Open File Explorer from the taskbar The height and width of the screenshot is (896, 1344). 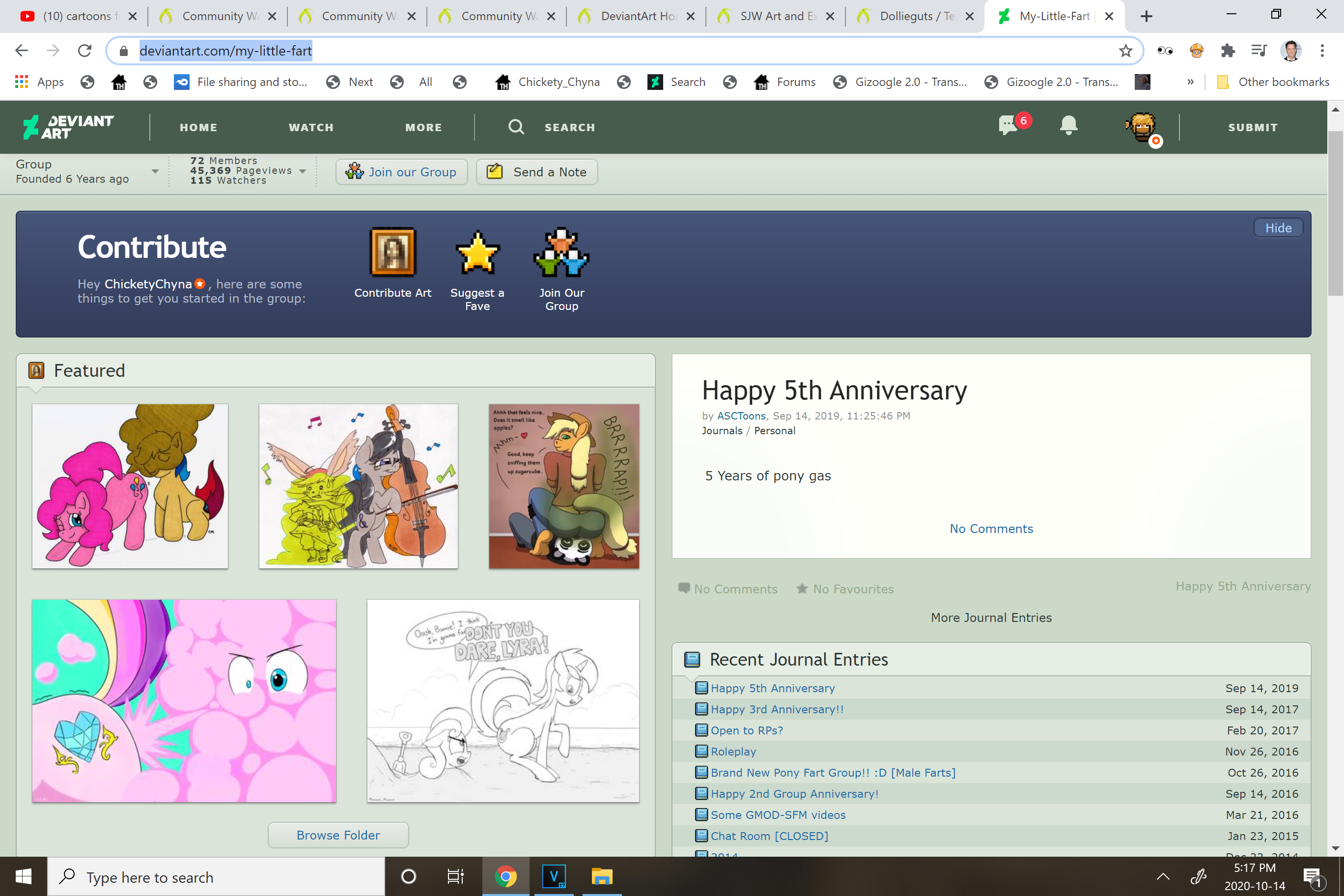(602, 876)
